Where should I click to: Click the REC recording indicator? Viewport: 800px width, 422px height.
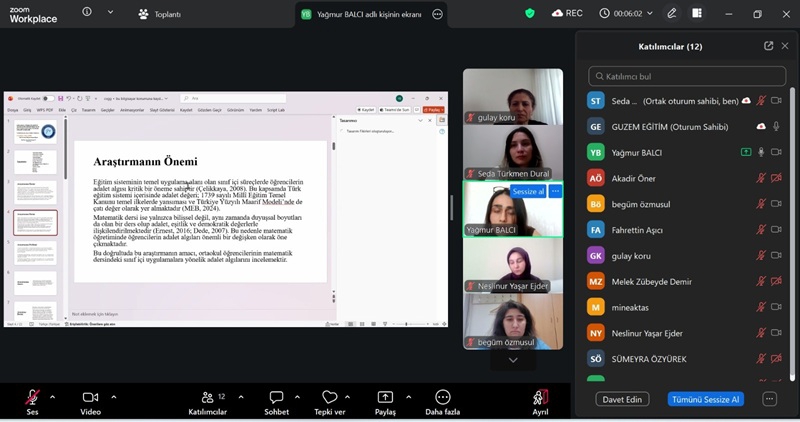click(567, 13)
